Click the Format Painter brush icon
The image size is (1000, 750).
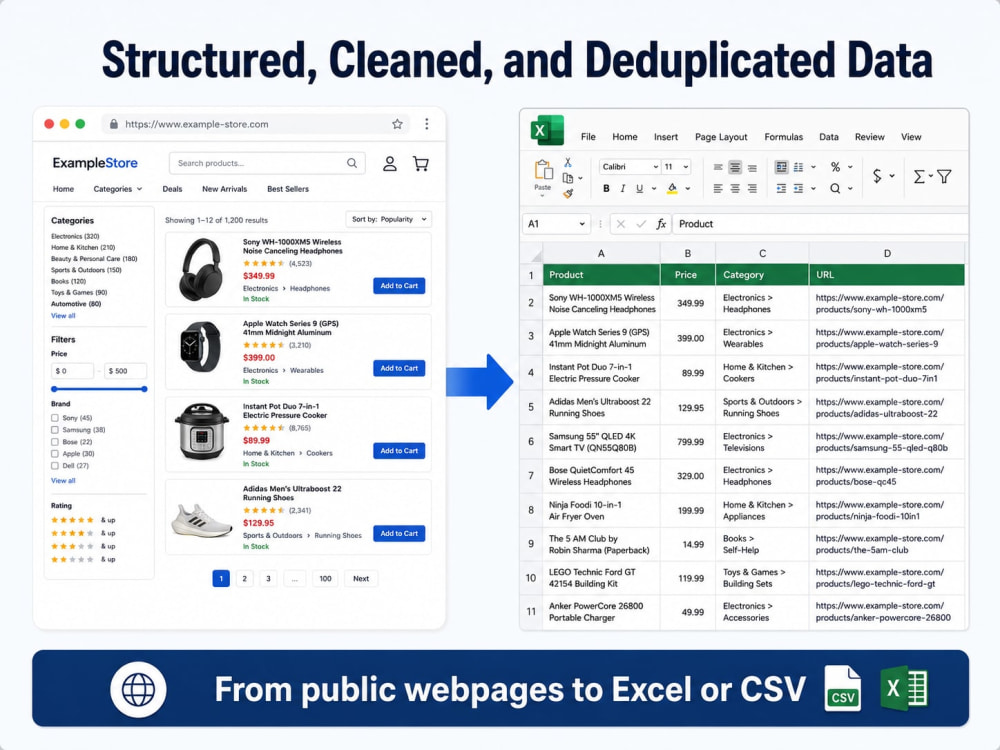[x=568, y=193]
